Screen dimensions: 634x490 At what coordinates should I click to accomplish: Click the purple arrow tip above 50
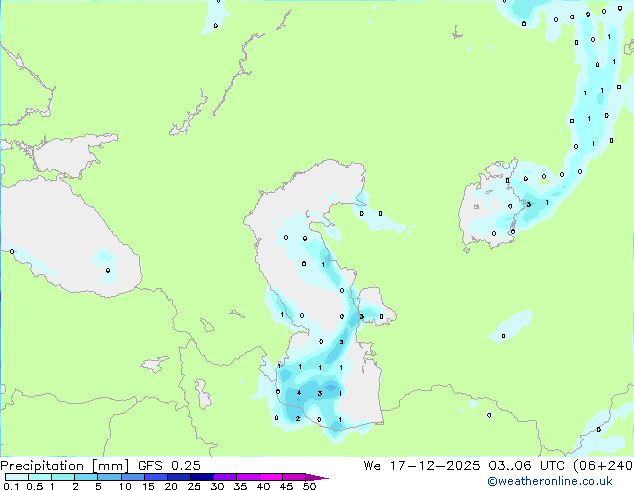coord(317,477)
